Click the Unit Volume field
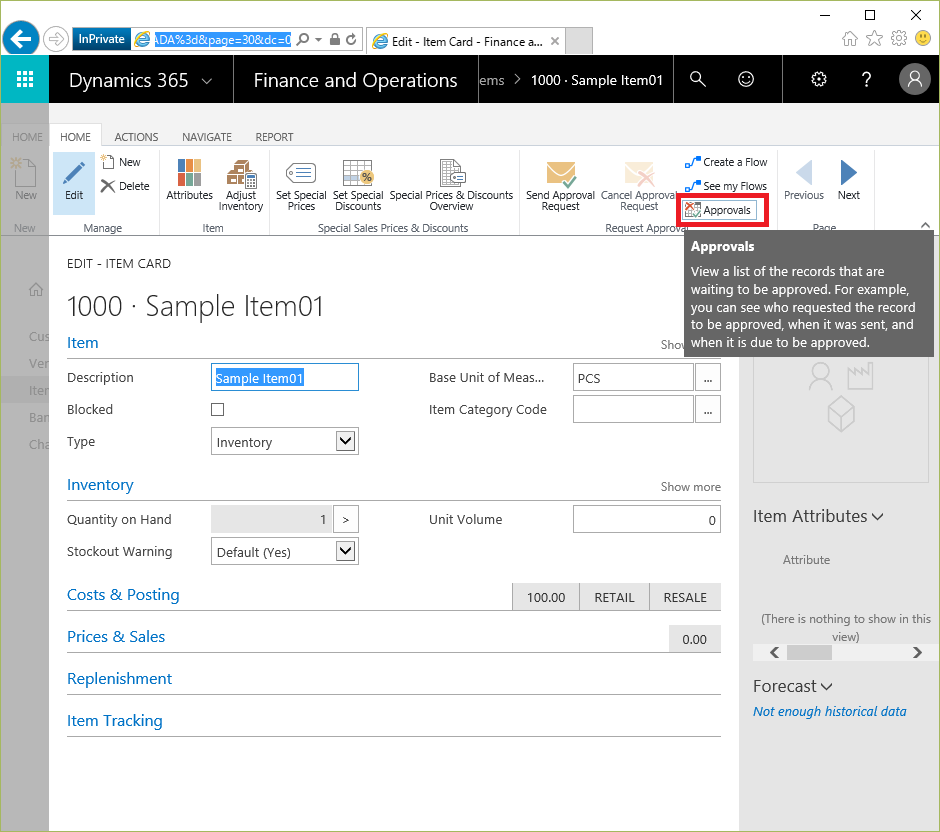 coord(647,519)
